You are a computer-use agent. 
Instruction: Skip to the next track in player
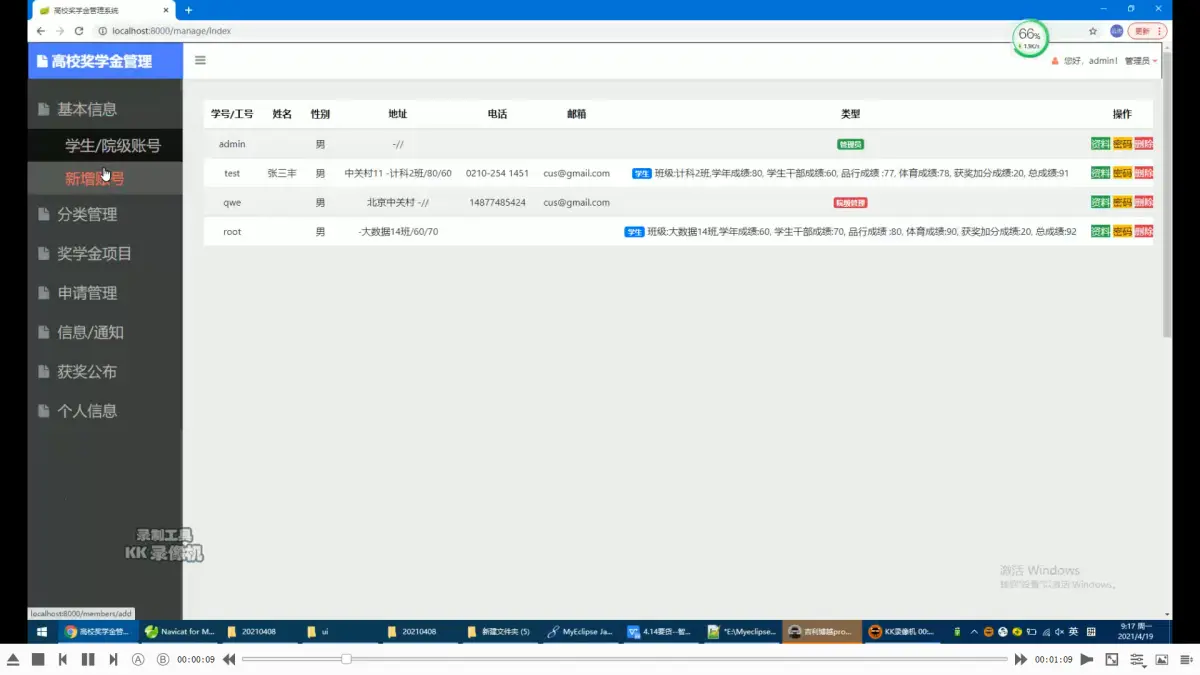(113, 659)
